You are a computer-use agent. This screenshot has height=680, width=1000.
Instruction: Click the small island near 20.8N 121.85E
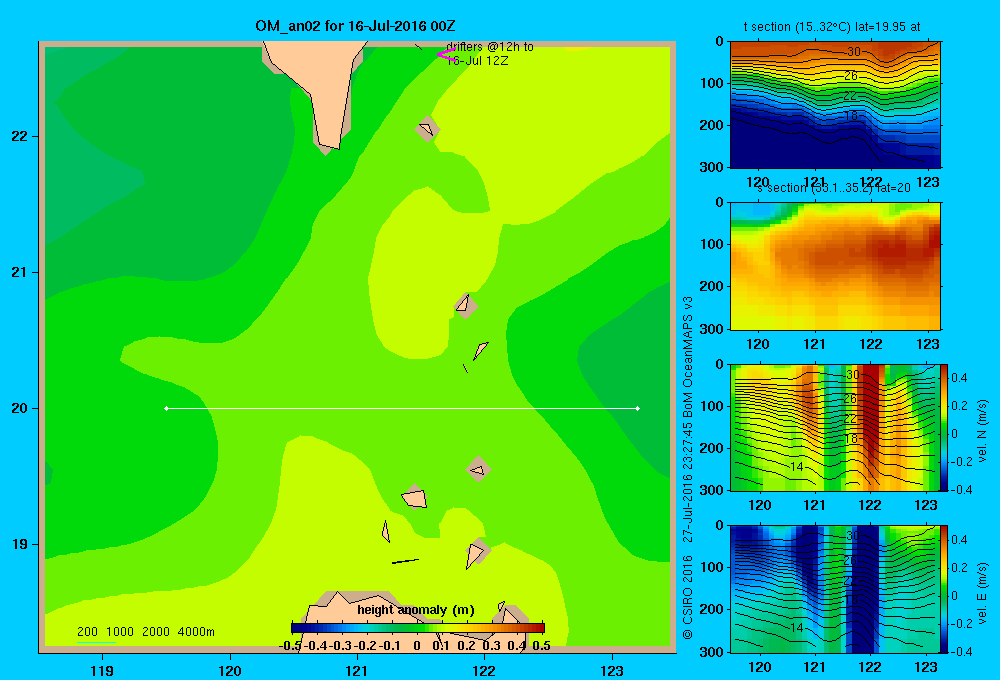(x=466, y=305)
